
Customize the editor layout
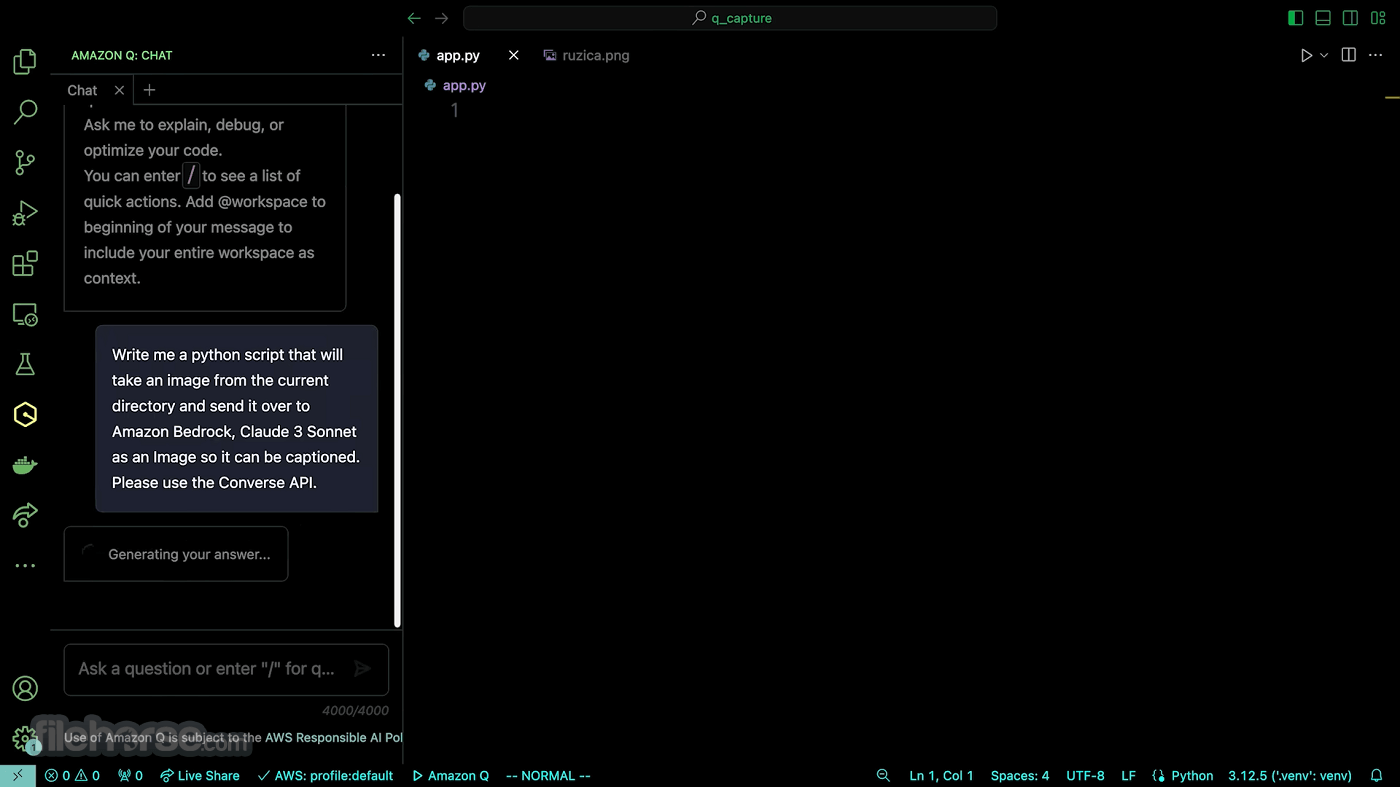(x=1378, y=18)
